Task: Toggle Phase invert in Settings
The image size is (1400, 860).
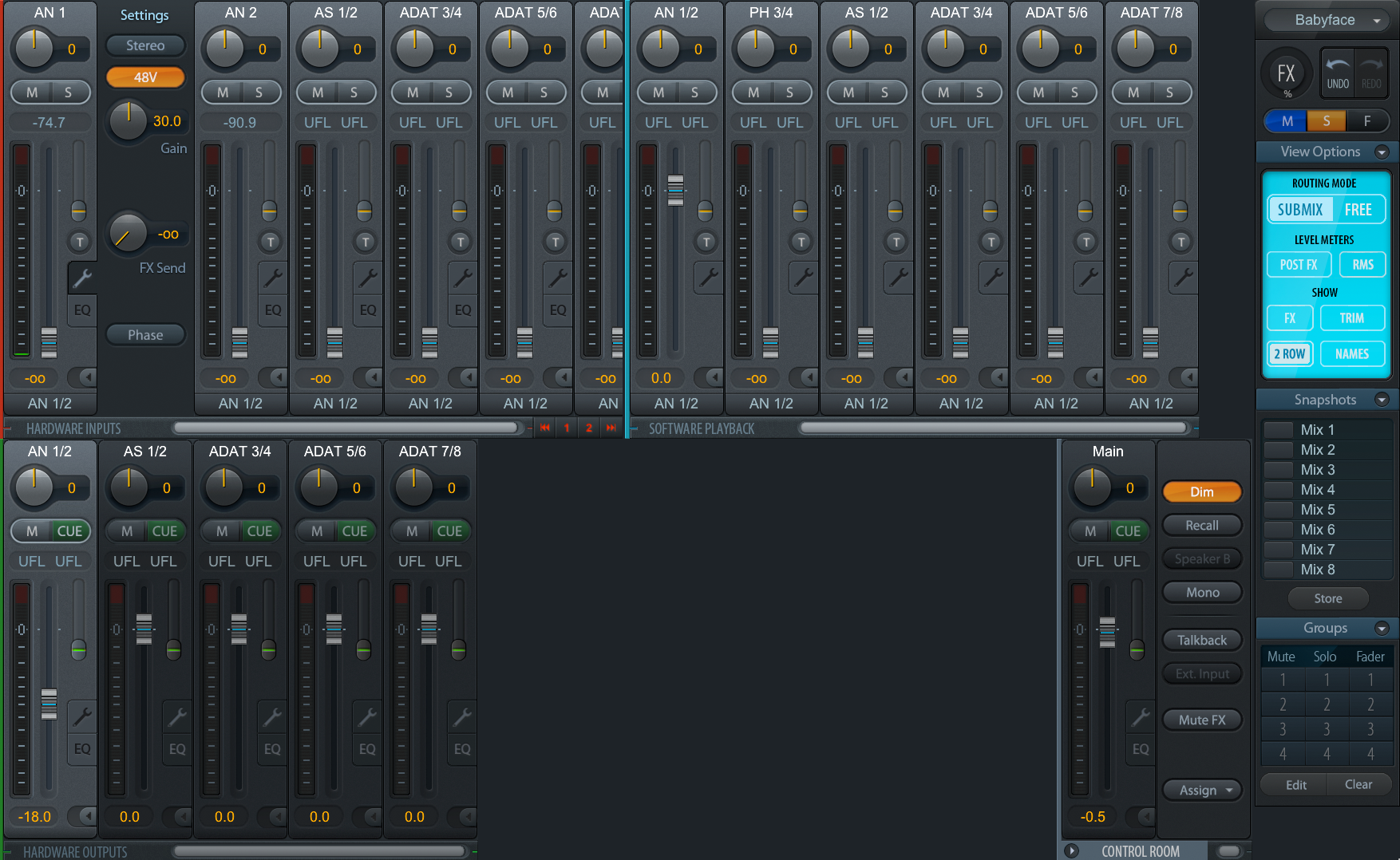Action: (x=145, y=335)
